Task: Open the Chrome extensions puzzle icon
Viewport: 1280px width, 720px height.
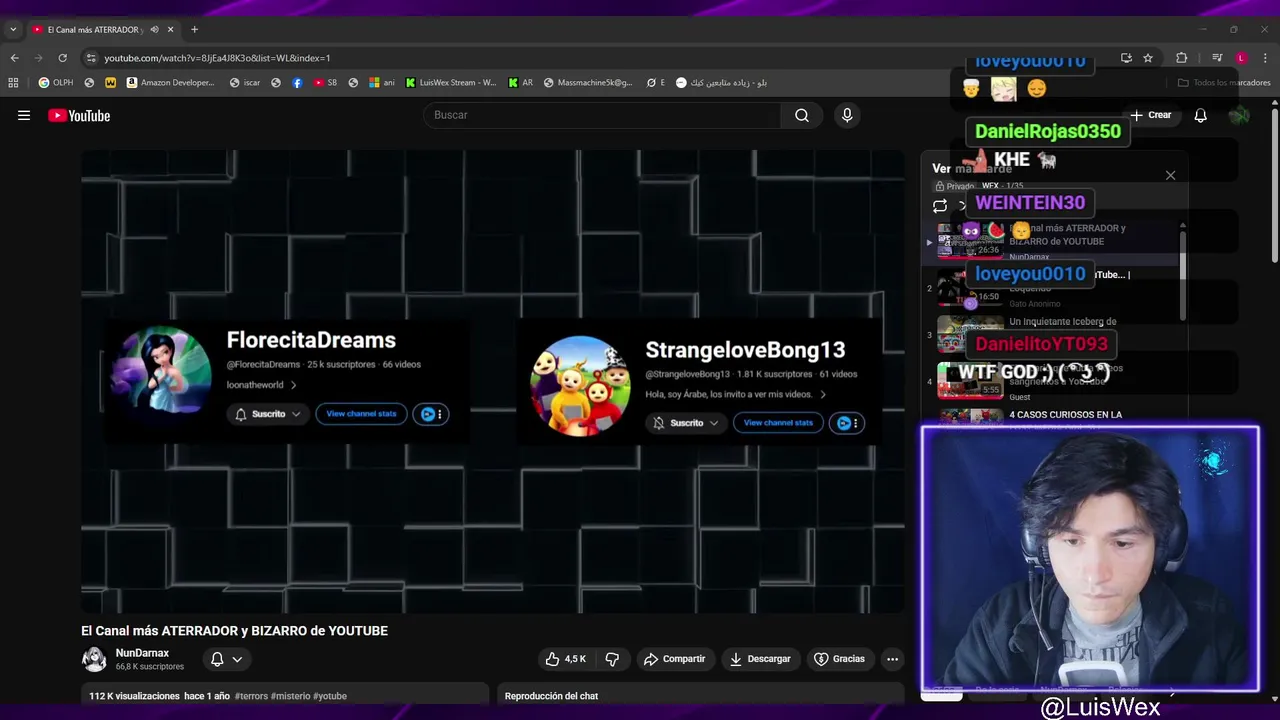Action: (1181, 58)
